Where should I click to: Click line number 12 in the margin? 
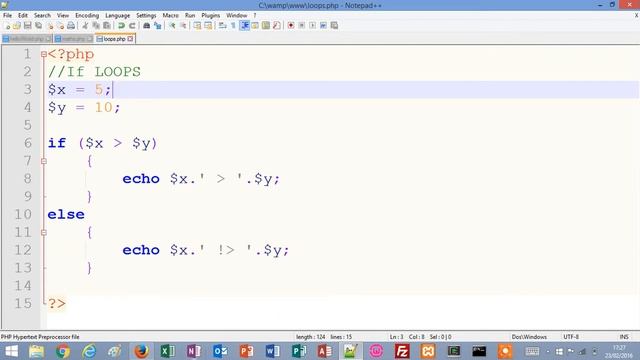[x=23, y=250]
